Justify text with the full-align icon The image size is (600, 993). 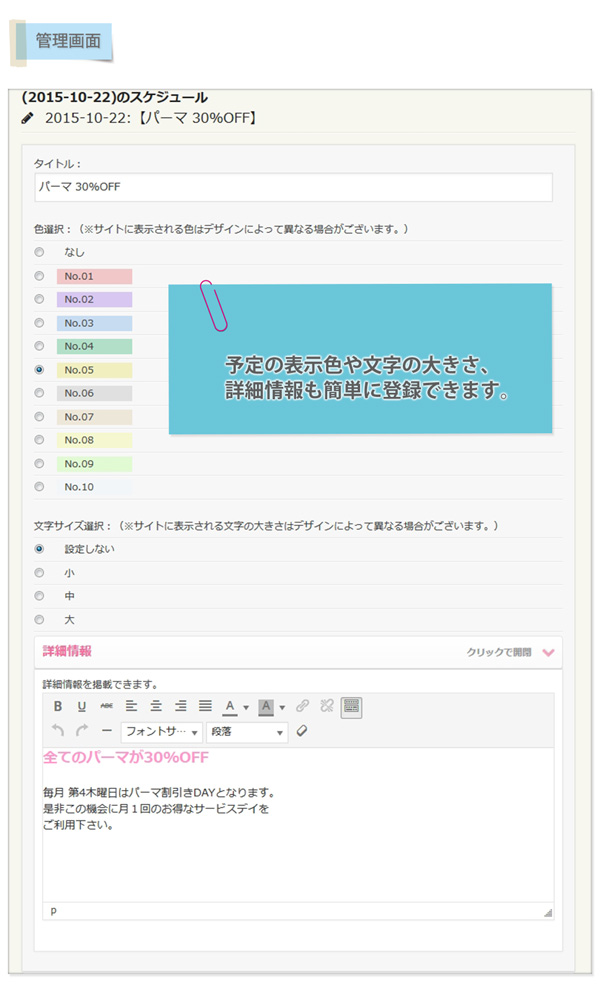pyautogui.click(x=205, y=706)
